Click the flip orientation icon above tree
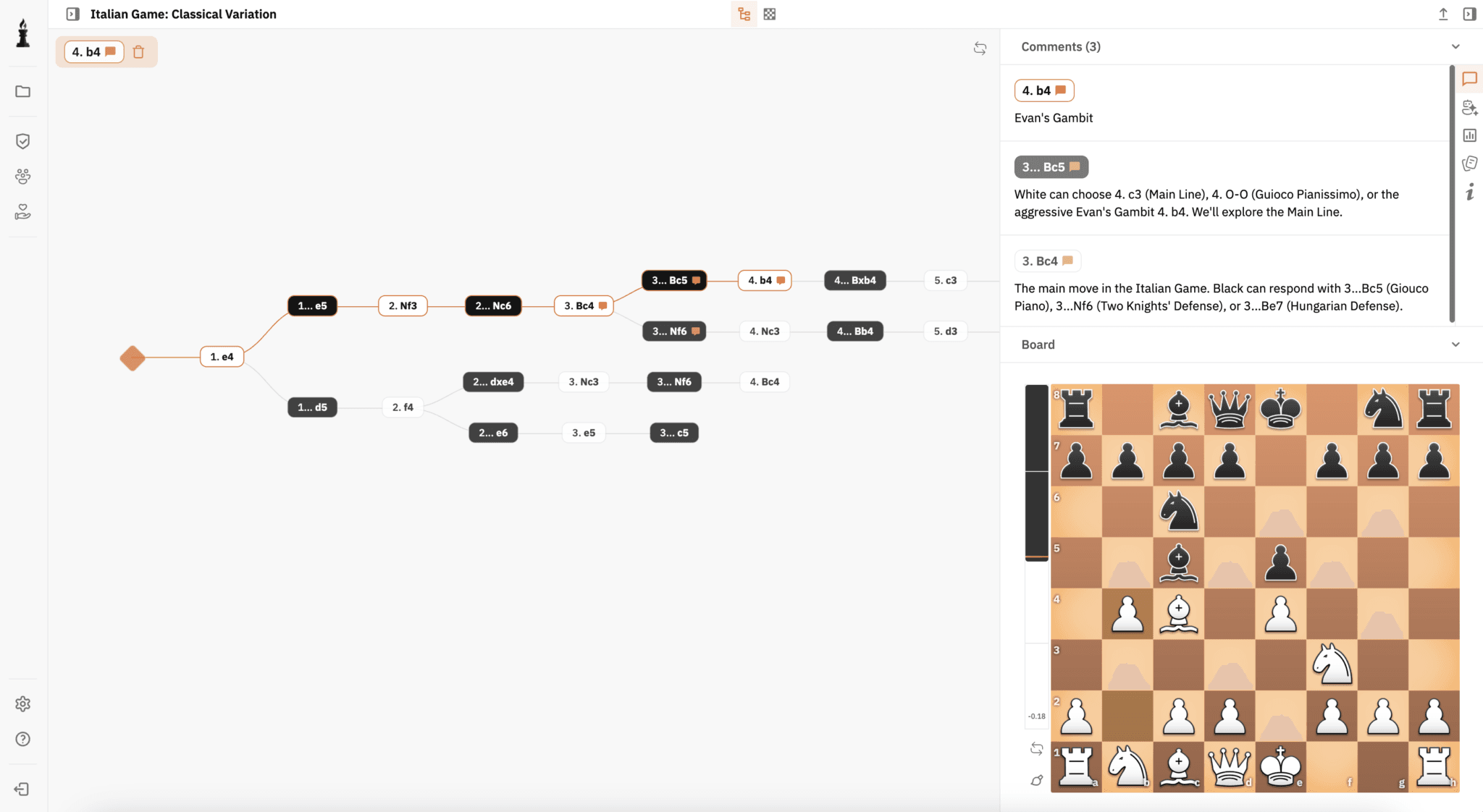The height and width of the screenshot is (812, 1483). click(x=980, y=48)
